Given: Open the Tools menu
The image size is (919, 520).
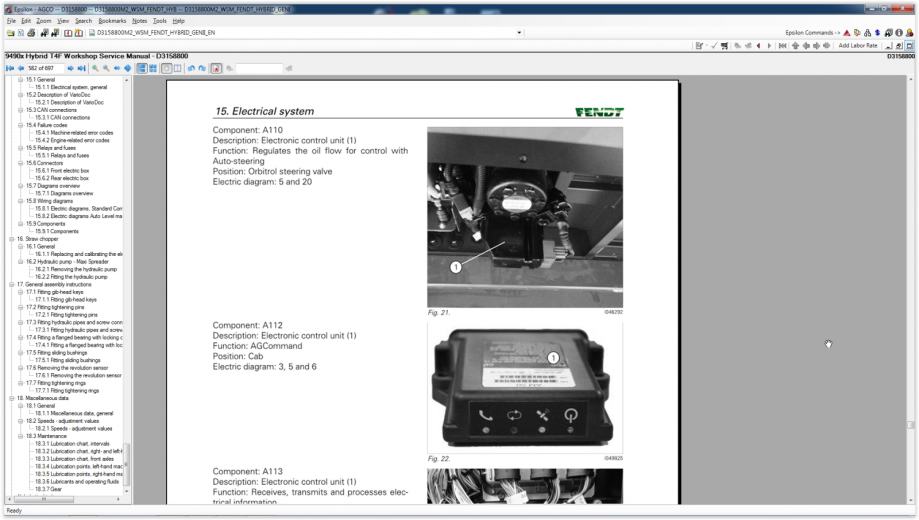Looking at the screenshot, I should point(160,21).
